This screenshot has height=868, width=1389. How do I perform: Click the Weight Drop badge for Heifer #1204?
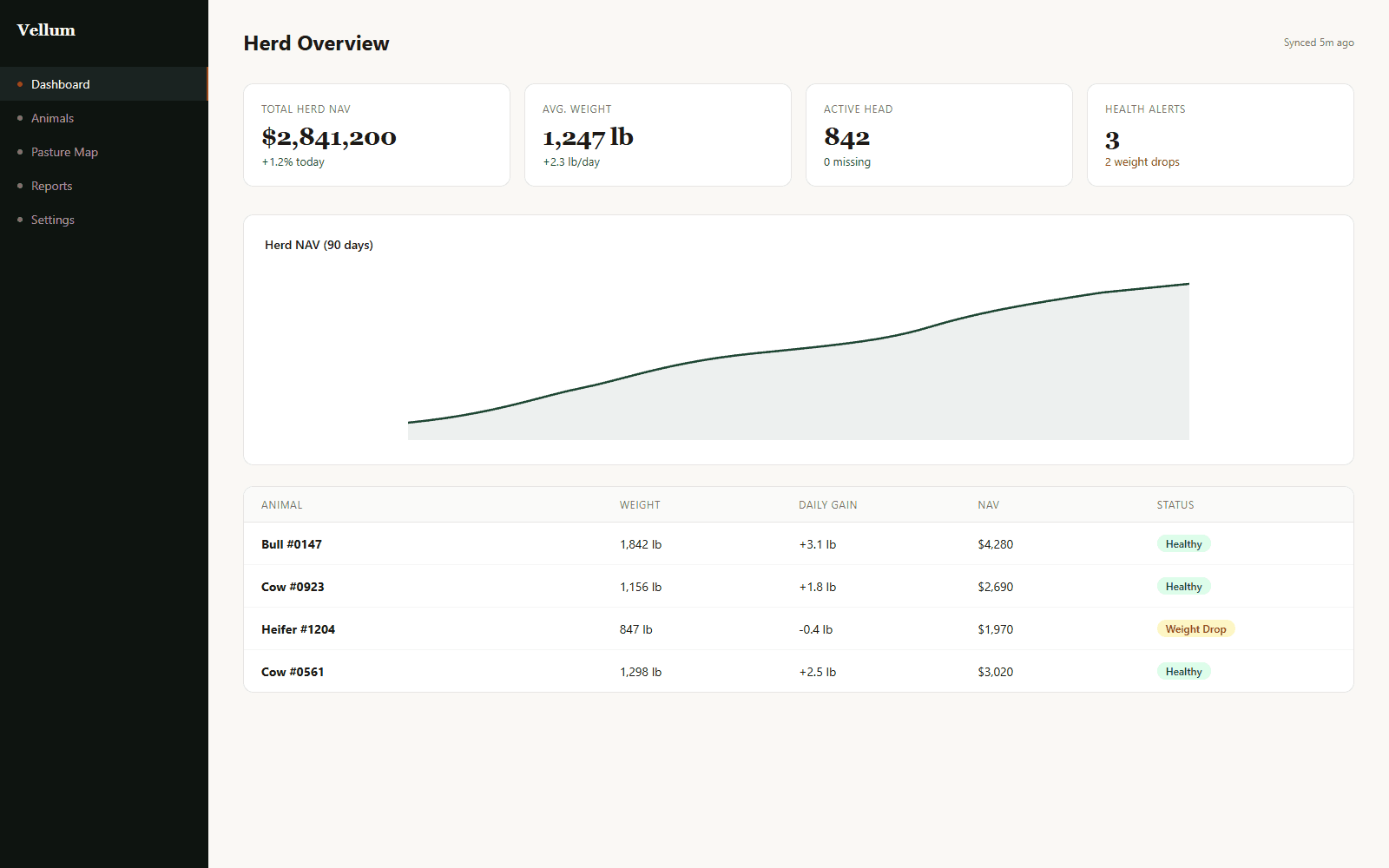(x=1195, y=628)
